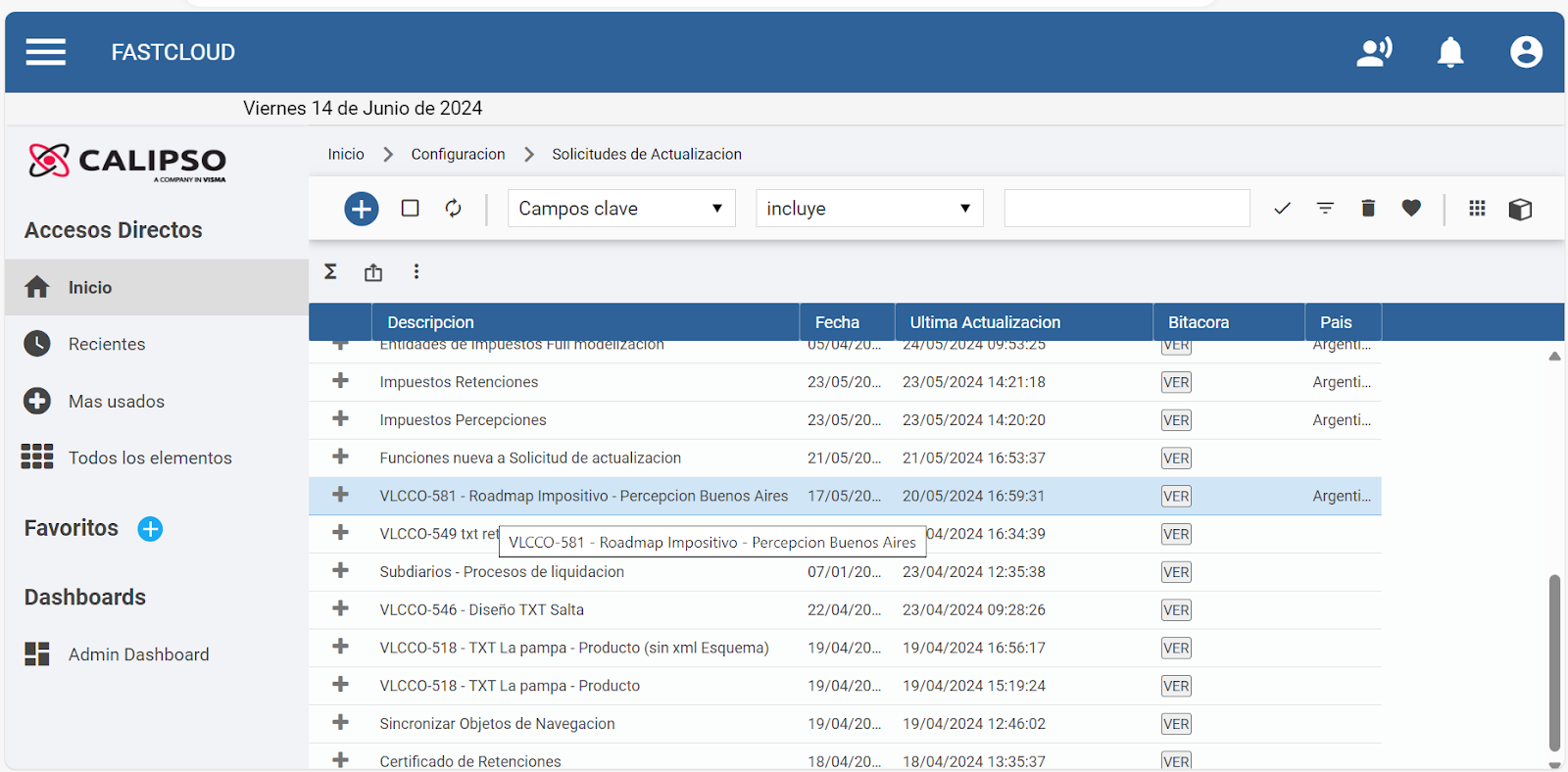Sort by Ultima Actualizacion column header
Image resolution: width=1568 pixels, height=772 pixels.
coord(1023,322)
